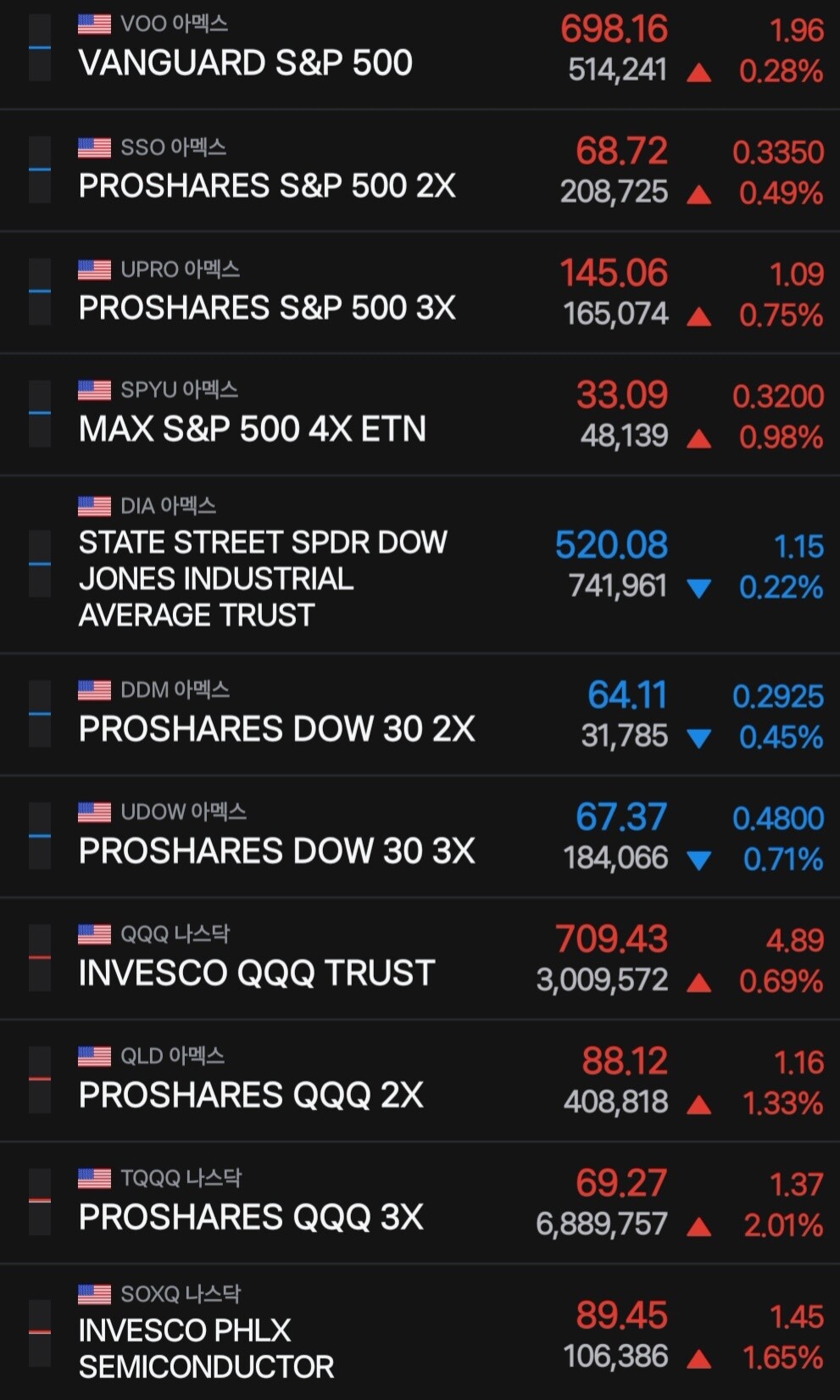Tap the US flag icon beside SSO
The width and height of the screenshot is (840, 1400).
(x=94, y=148)
